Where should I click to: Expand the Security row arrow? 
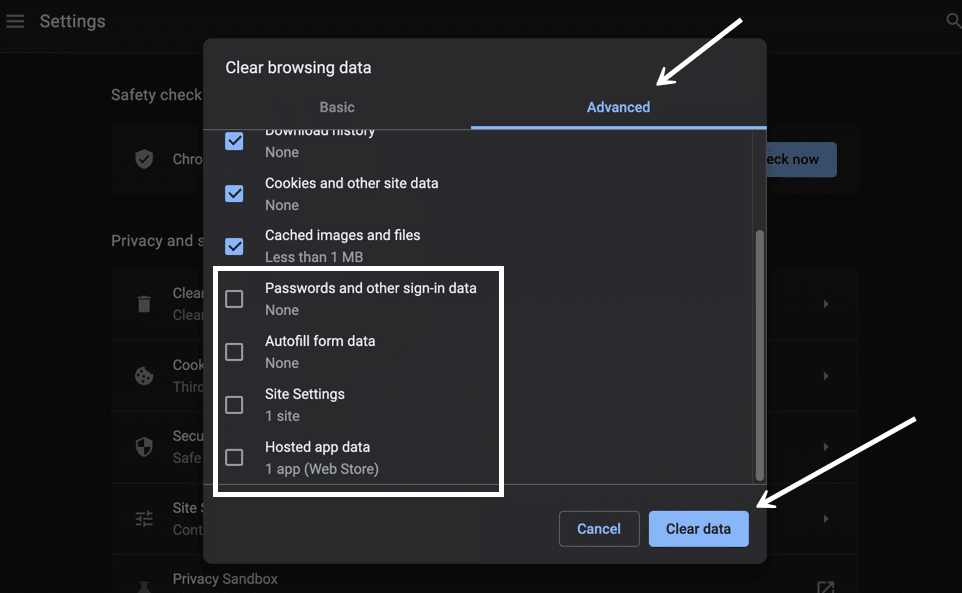[x=825, y=448]
